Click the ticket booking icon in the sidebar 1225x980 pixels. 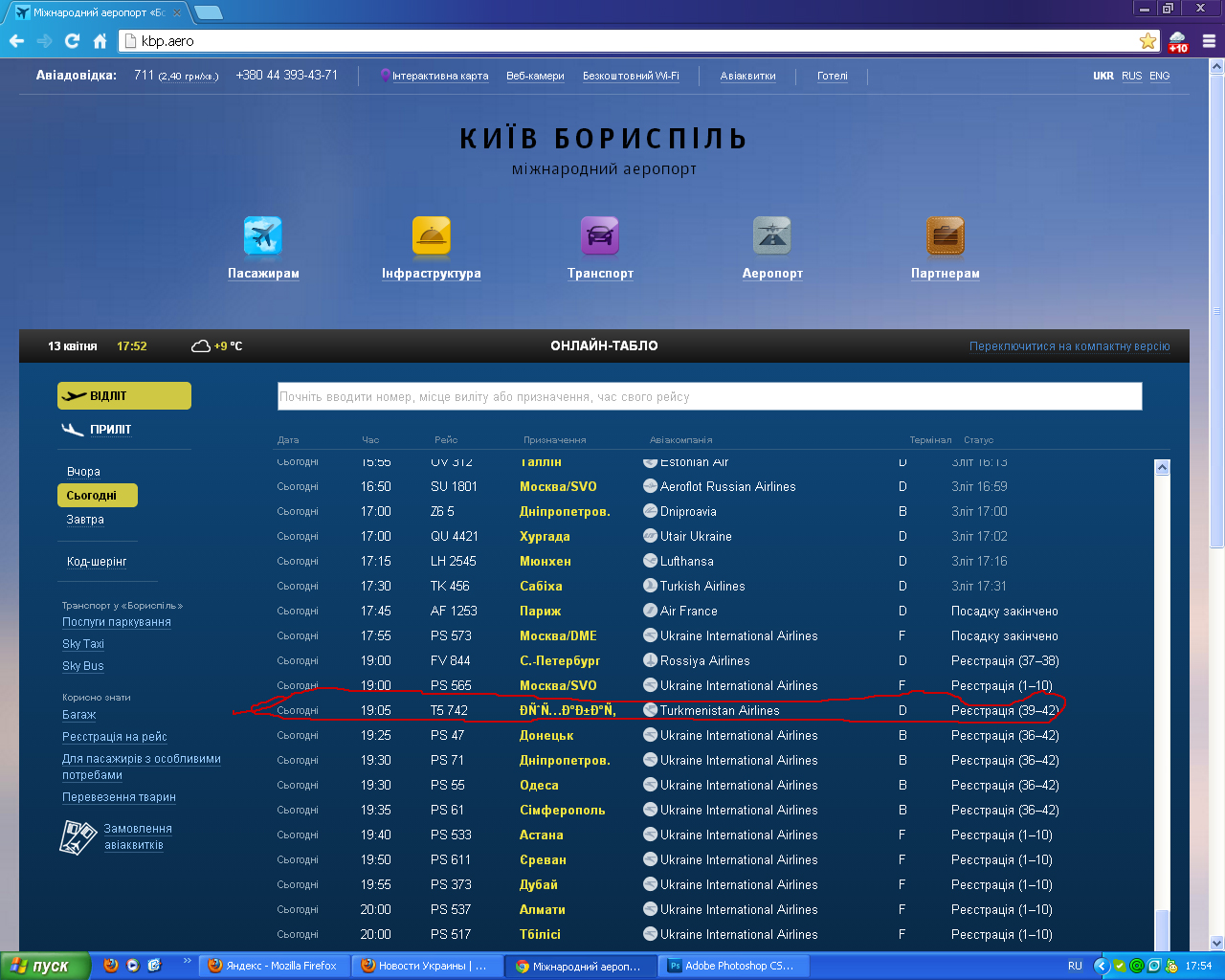point(78,837)
